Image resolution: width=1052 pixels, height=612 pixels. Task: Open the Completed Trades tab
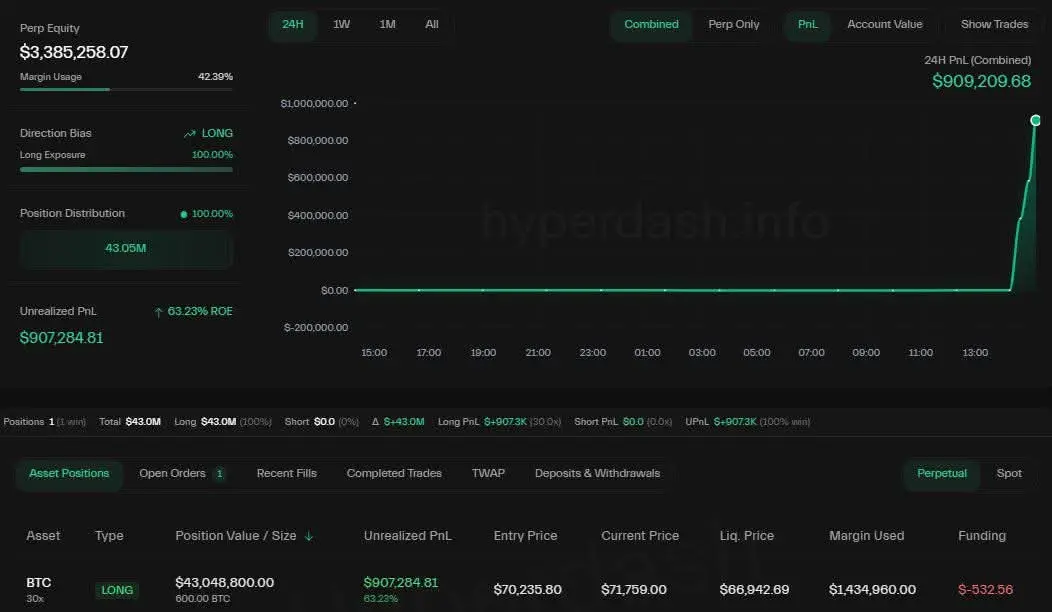click(x=394, y=473)
